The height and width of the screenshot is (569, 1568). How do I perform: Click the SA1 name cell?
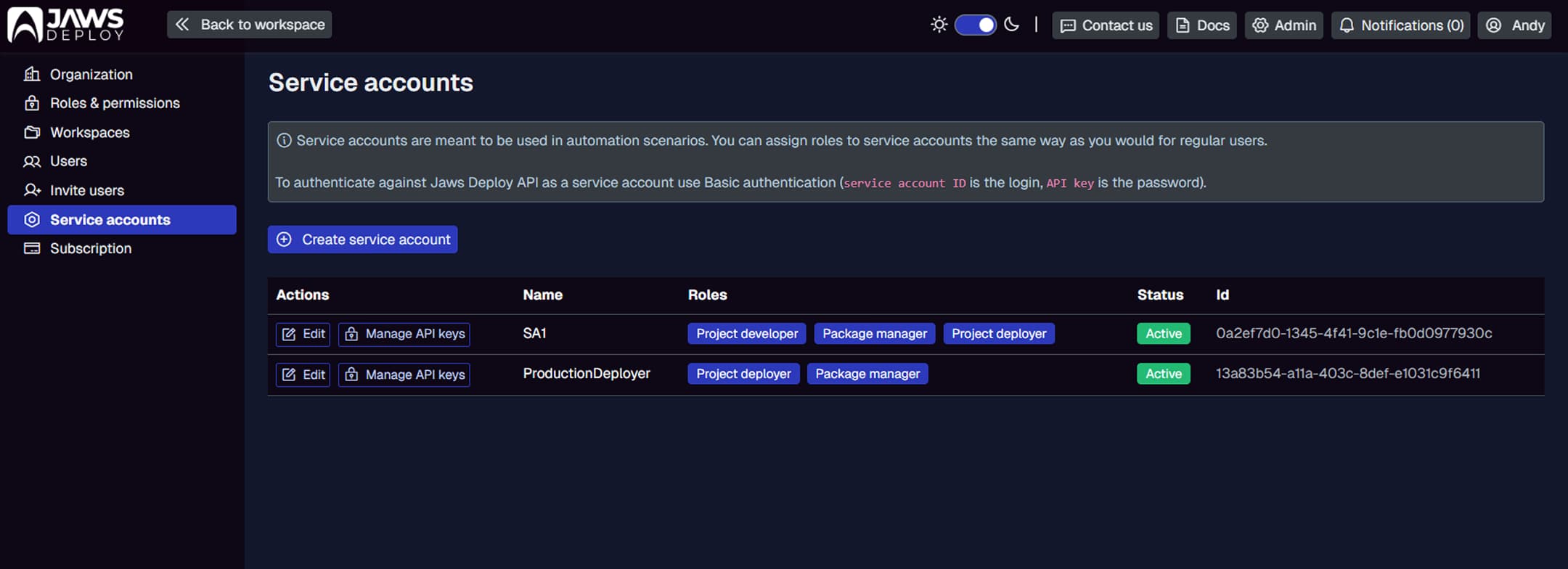point(534,333)
